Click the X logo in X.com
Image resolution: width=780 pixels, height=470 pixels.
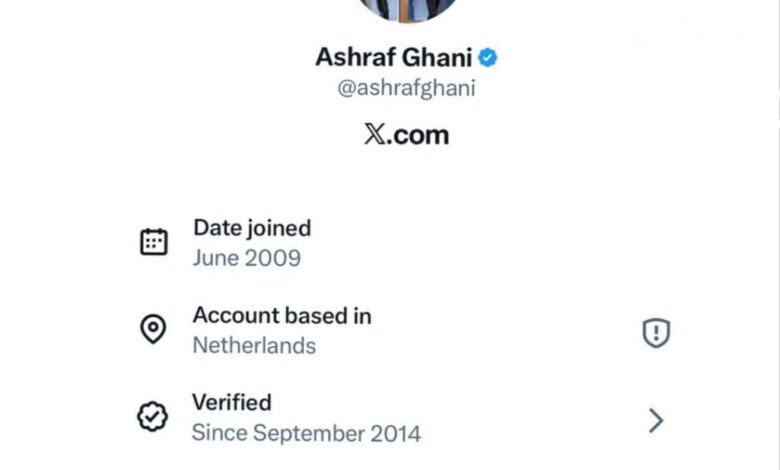pos(375,135)
